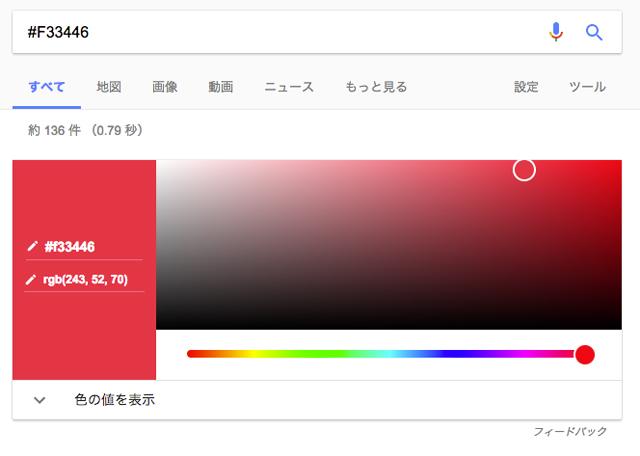Open the ニュース tab

[289, 87]
